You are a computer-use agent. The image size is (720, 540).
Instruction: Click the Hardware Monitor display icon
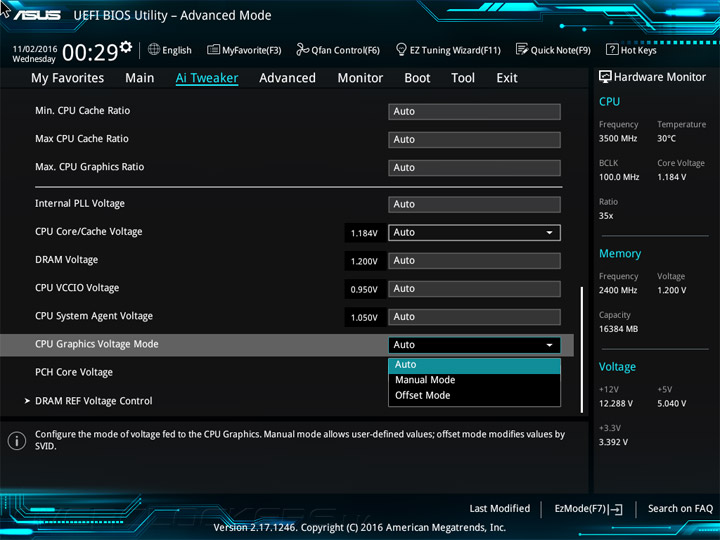pos(605,77)
